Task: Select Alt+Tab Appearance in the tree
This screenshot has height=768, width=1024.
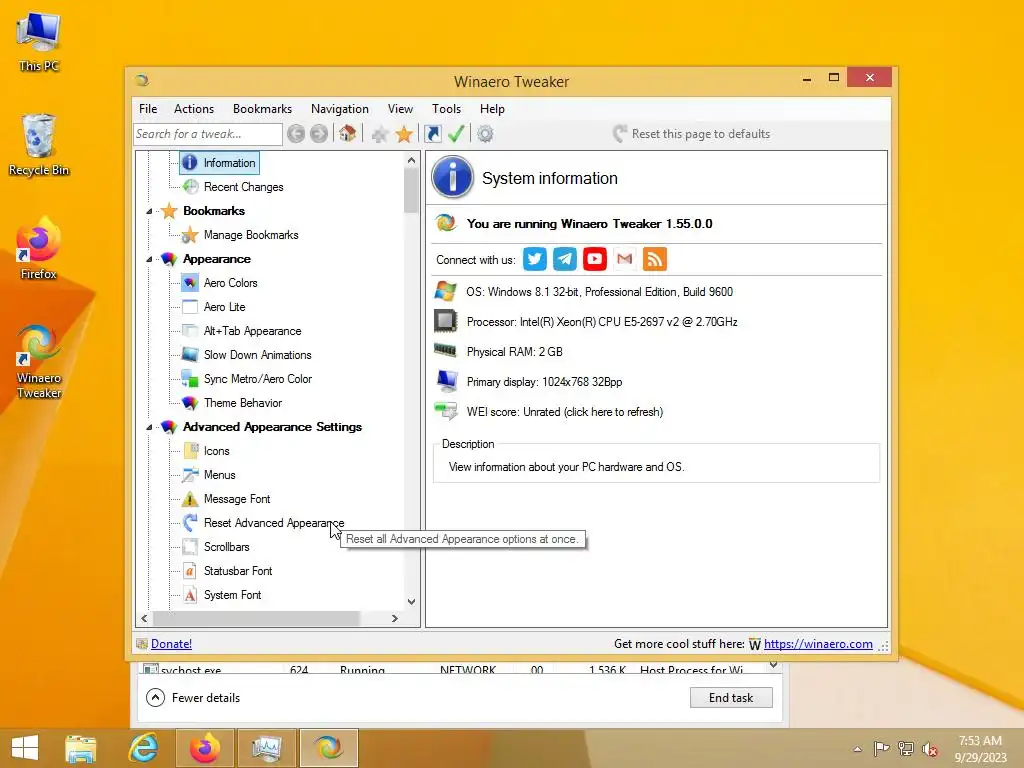Action: pos(253,331)
